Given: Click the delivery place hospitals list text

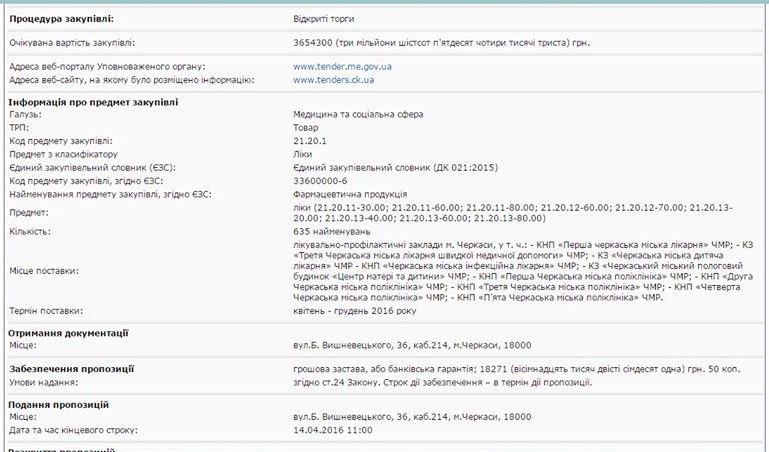Looking at the screenshot, I should 523,271.
